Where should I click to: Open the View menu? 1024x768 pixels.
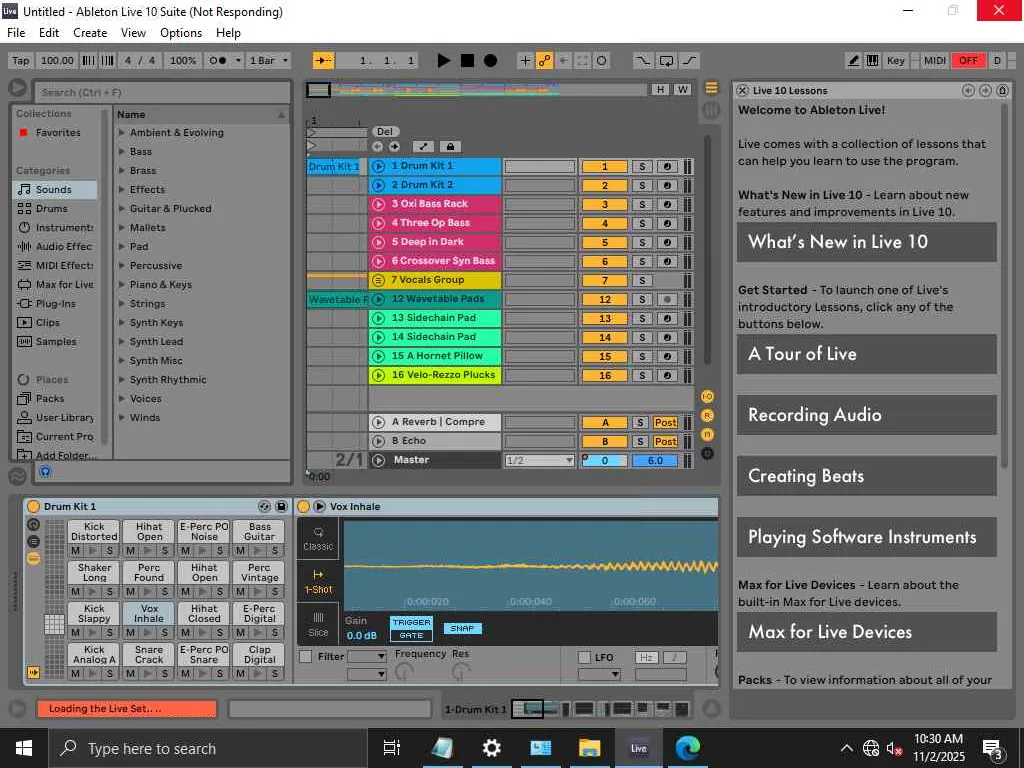[133, 33]
